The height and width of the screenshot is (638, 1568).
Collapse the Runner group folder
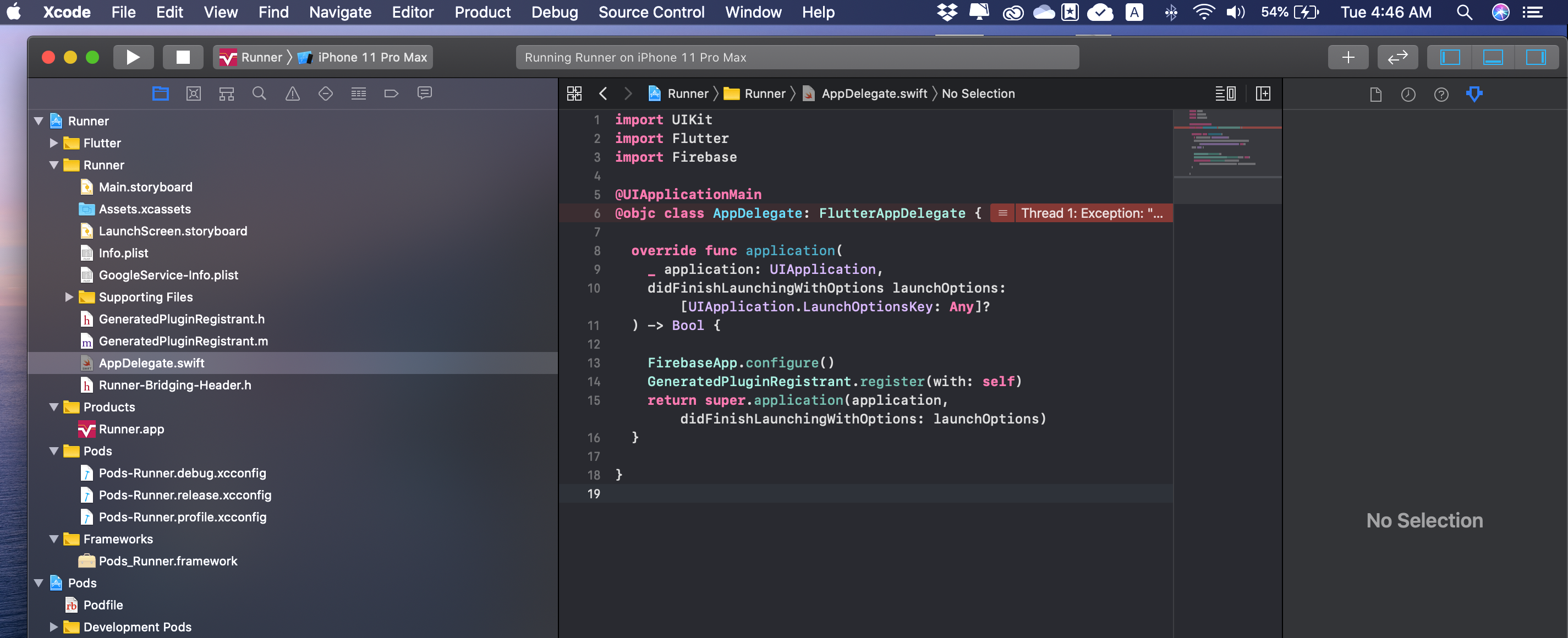[53, 165]
